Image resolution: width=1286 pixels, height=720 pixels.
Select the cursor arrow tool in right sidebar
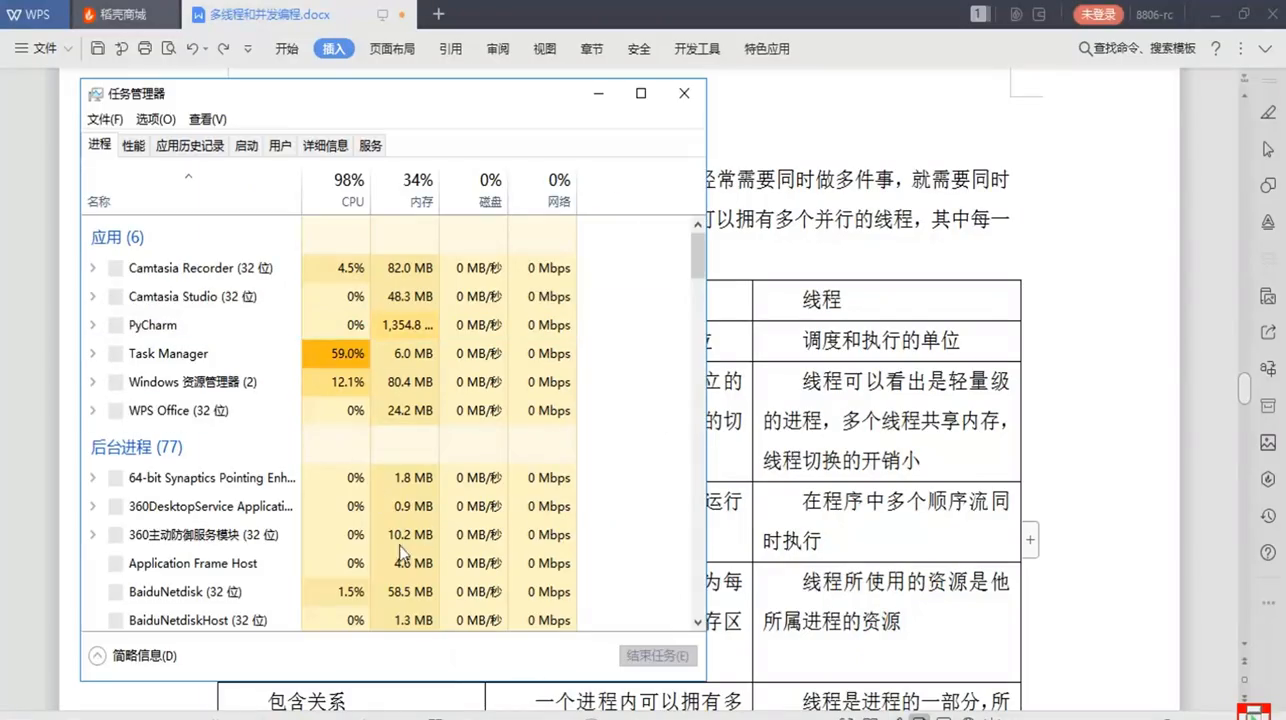(1268, 149)
